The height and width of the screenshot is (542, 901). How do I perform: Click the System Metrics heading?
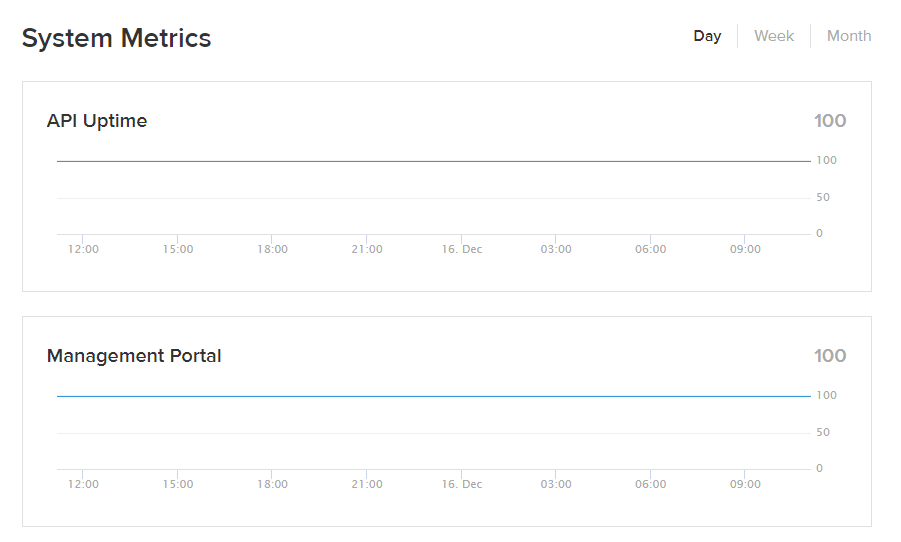116,38
